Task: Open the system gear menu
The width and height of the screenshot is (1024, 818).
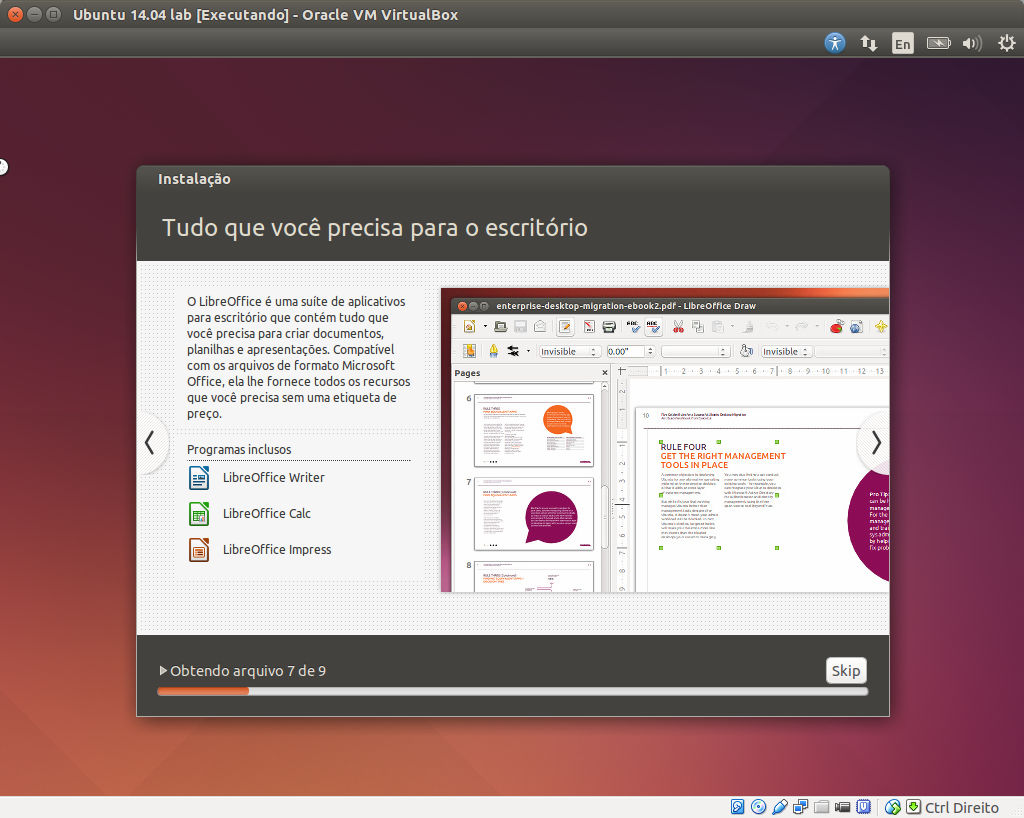Action: [x=1006, y=43]
